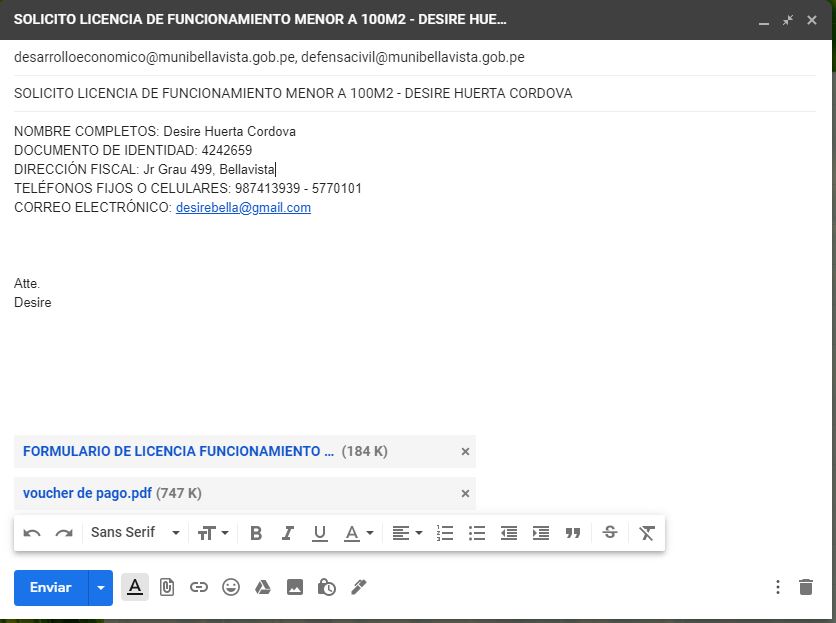Insert a numbered list
This screenshot has height=623, width=836.
(x=445, y=533)
